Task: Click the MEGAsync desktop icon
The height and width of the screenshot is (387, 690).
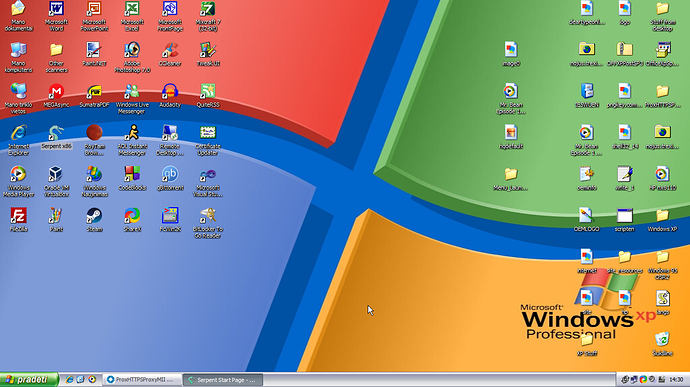Action: point(56,96)
